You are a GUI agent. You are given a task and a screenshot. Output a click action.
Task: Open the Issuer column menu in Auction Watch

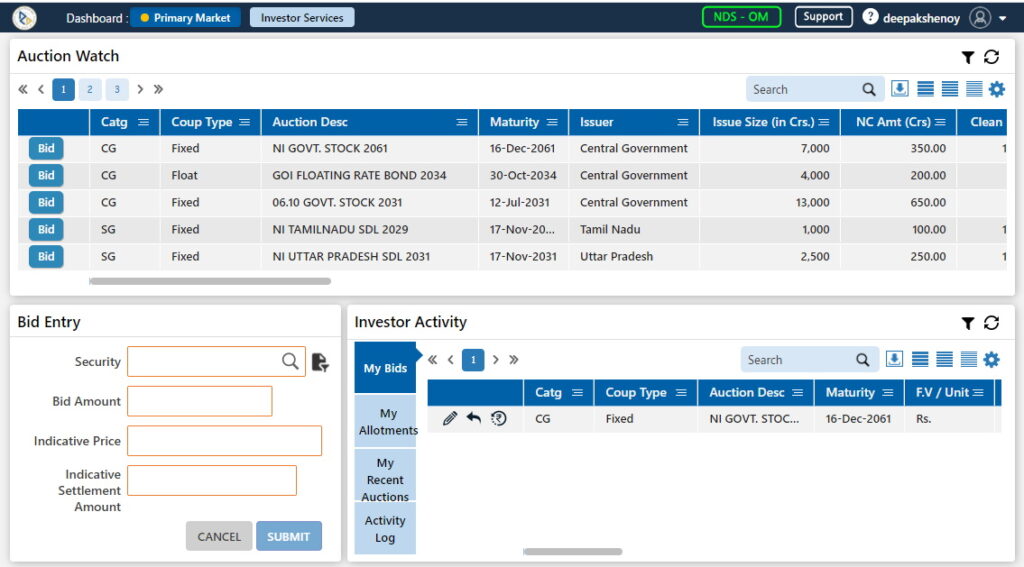(x=682, y=122)
